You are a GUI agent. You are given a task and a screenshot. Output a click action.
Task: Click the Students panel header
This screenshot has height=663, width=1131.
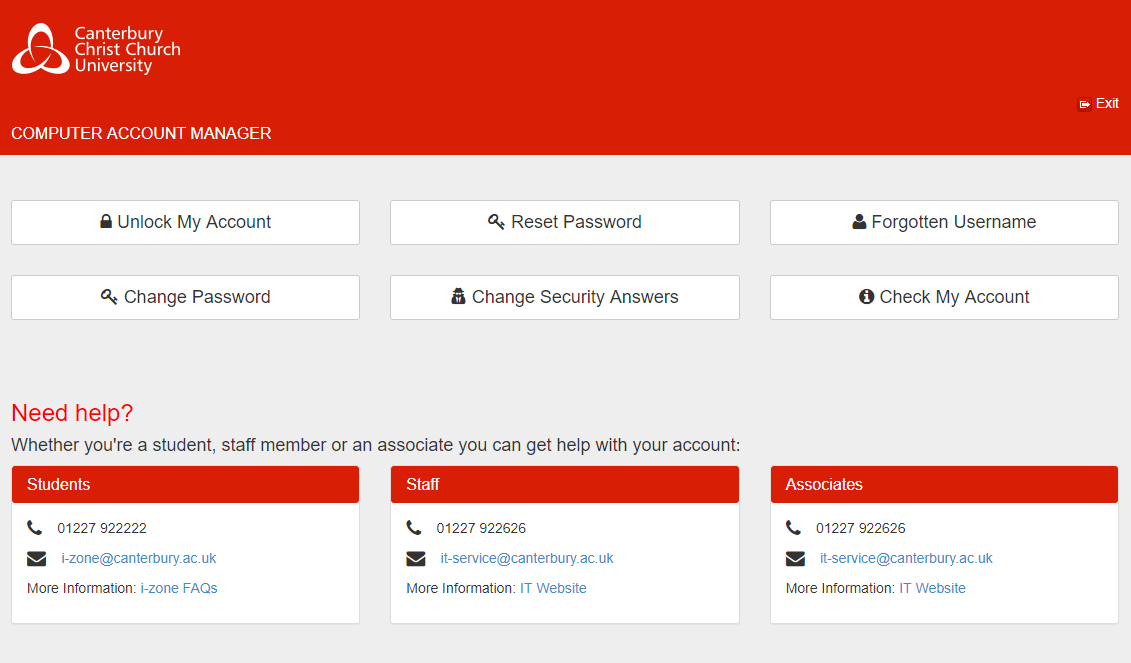(x=185, y=484)
